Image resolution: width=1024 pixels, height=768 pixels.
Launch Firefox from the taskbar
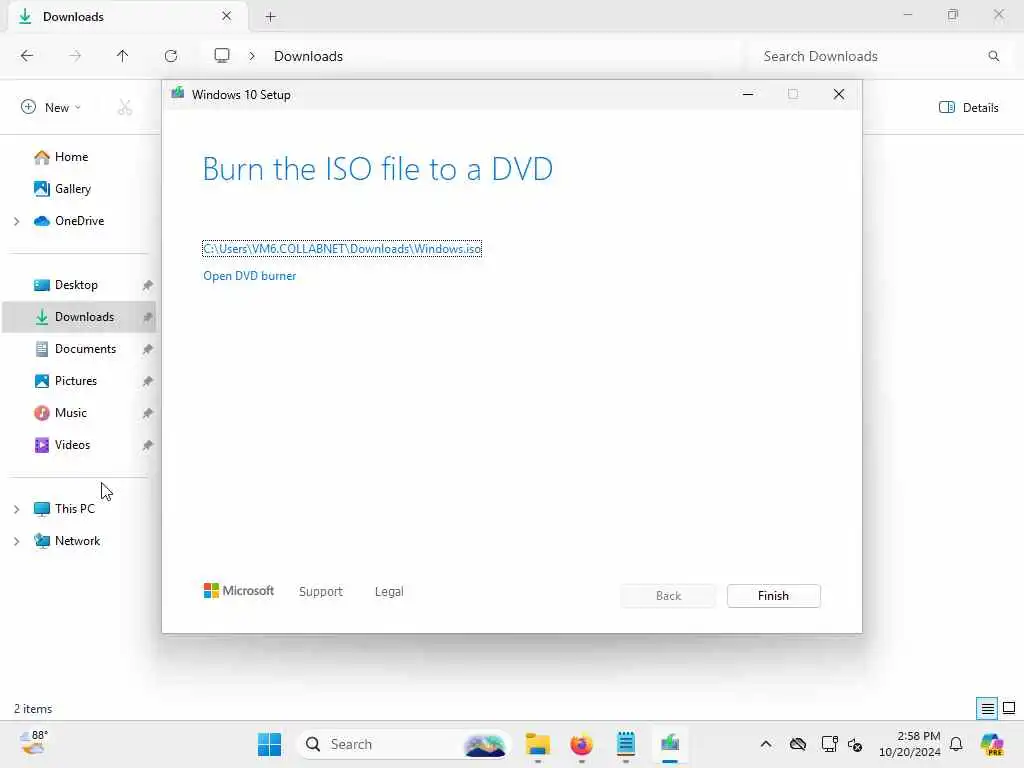581,744
